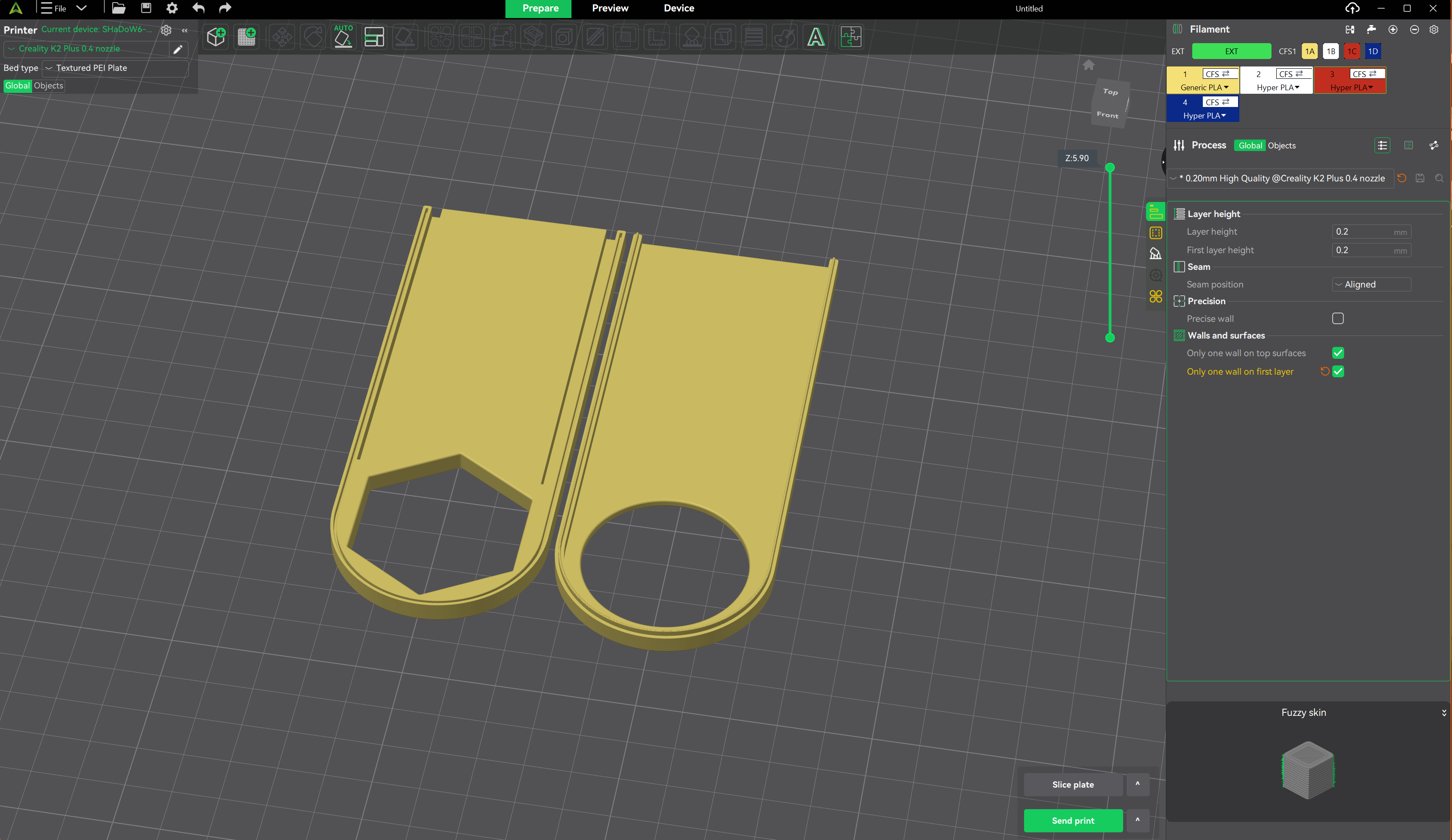Select the Text shape tool icon
1452x840 pixels.
(815, 37)
